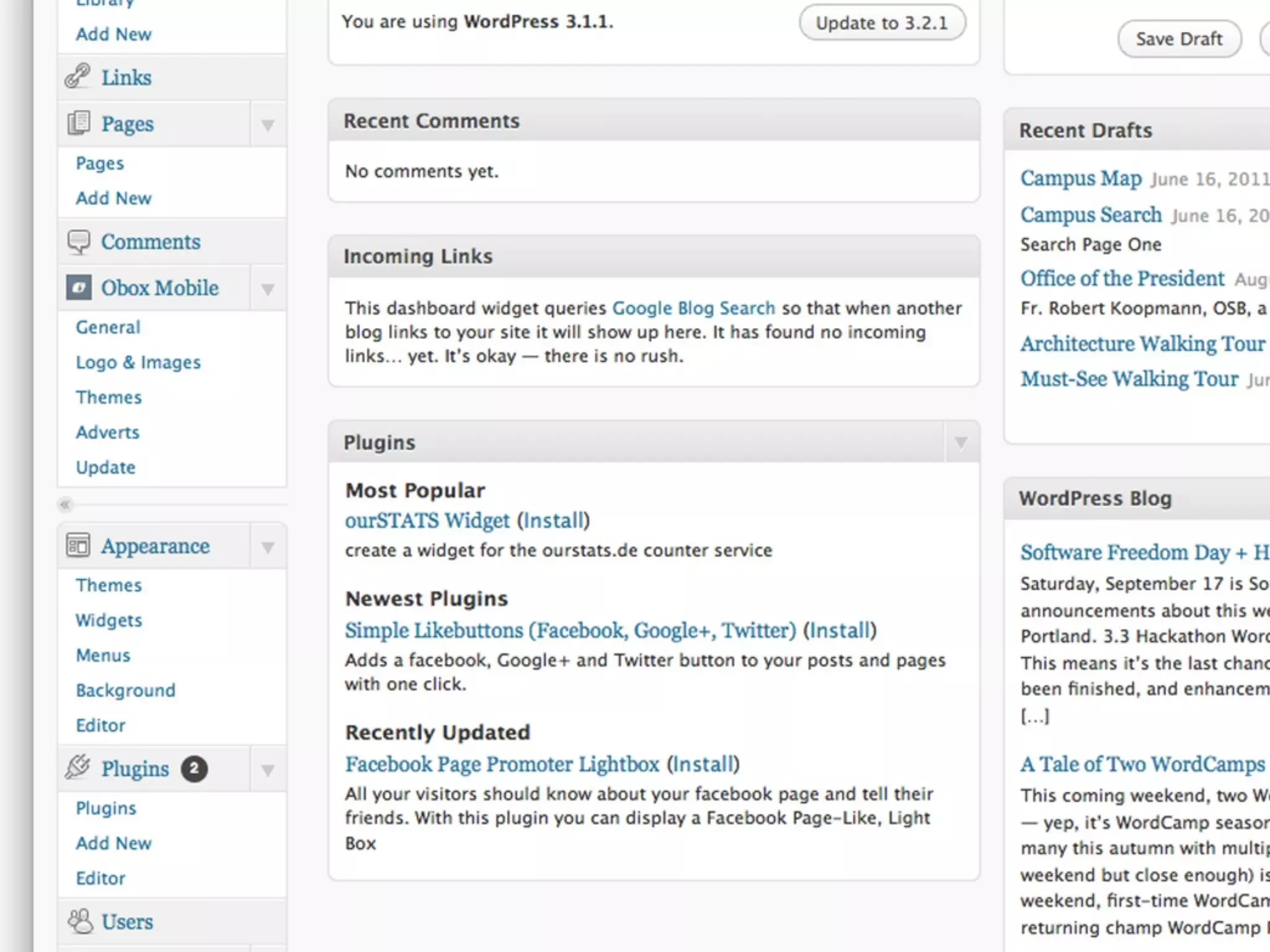Open the Google Blog Search link
The height and width of the screenshot is (952, 1270).
(x=693, y=308)
